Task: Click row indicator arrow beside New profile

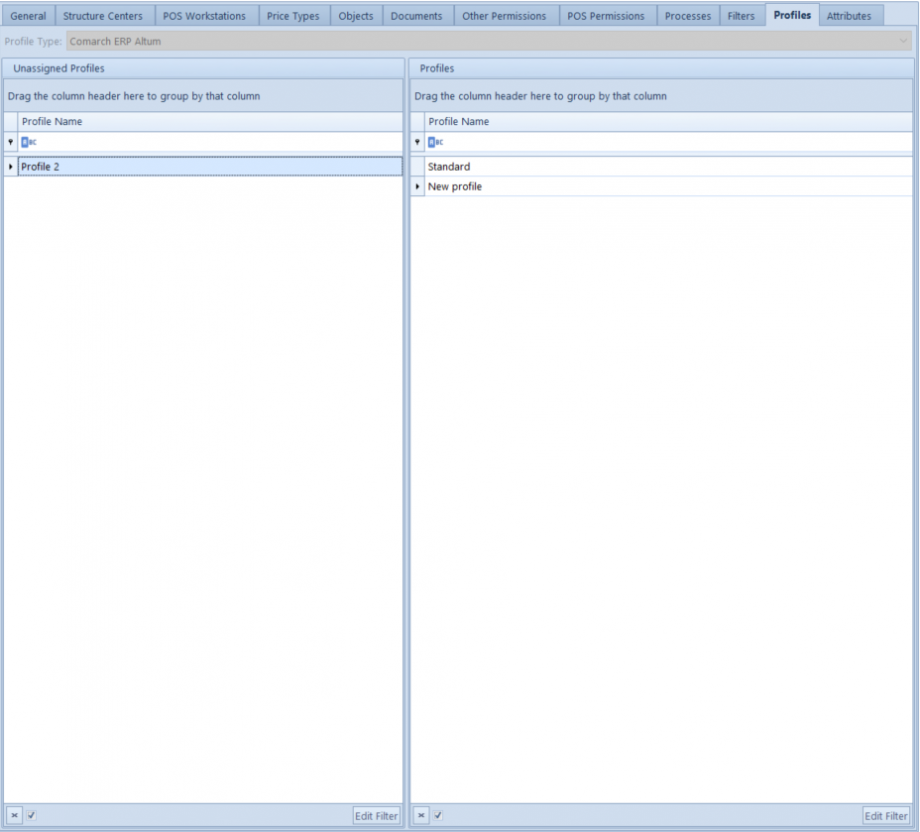Action: pos(417,187)
